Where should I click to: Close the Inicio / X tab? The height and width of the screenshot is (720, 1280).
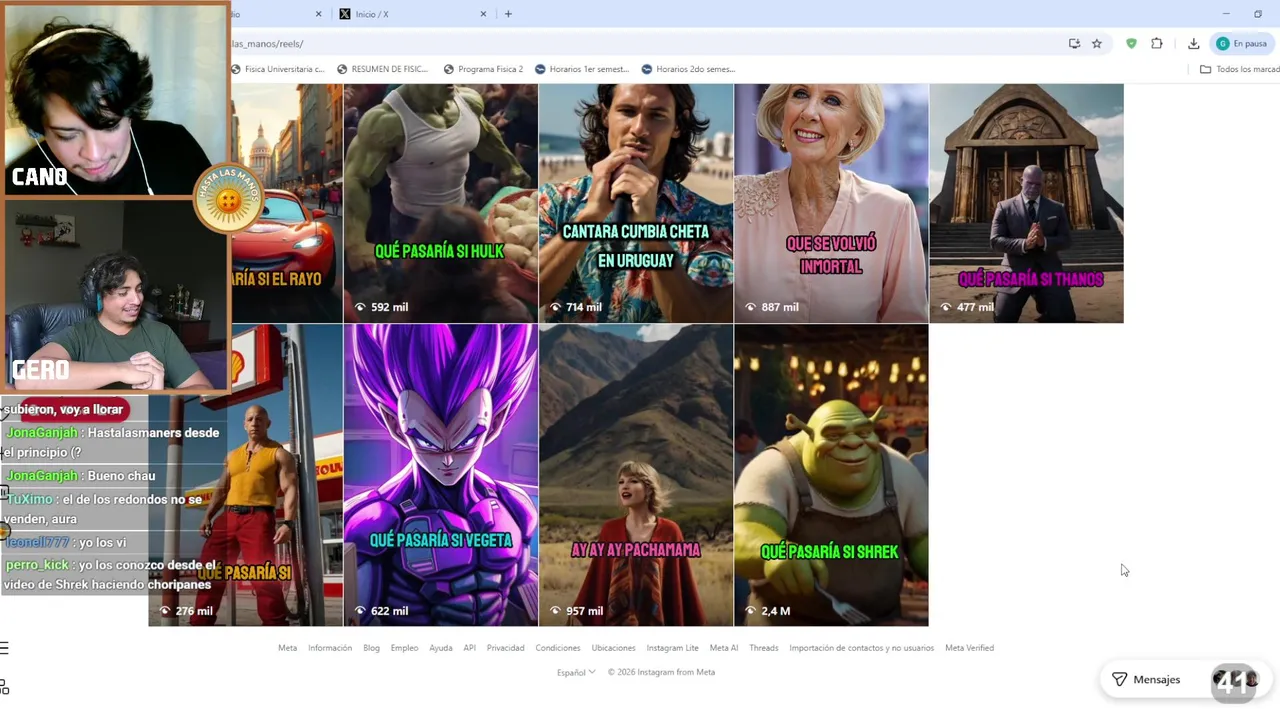pyautogui.click(x=484, y=14)
